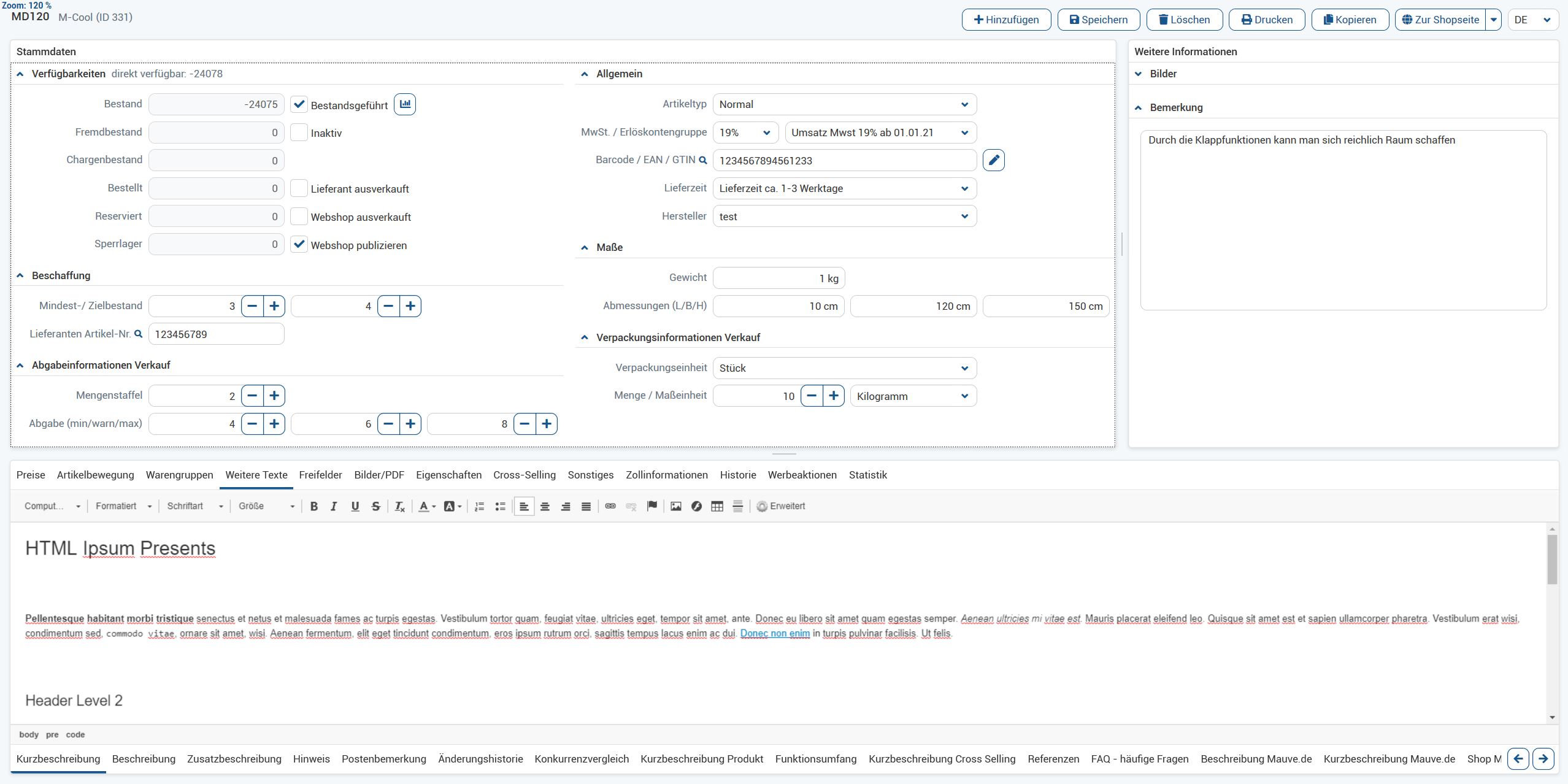This screenshot has height=784, width=1568.
Task: Open the Beschreibung text tab
Action: (144, 759)
